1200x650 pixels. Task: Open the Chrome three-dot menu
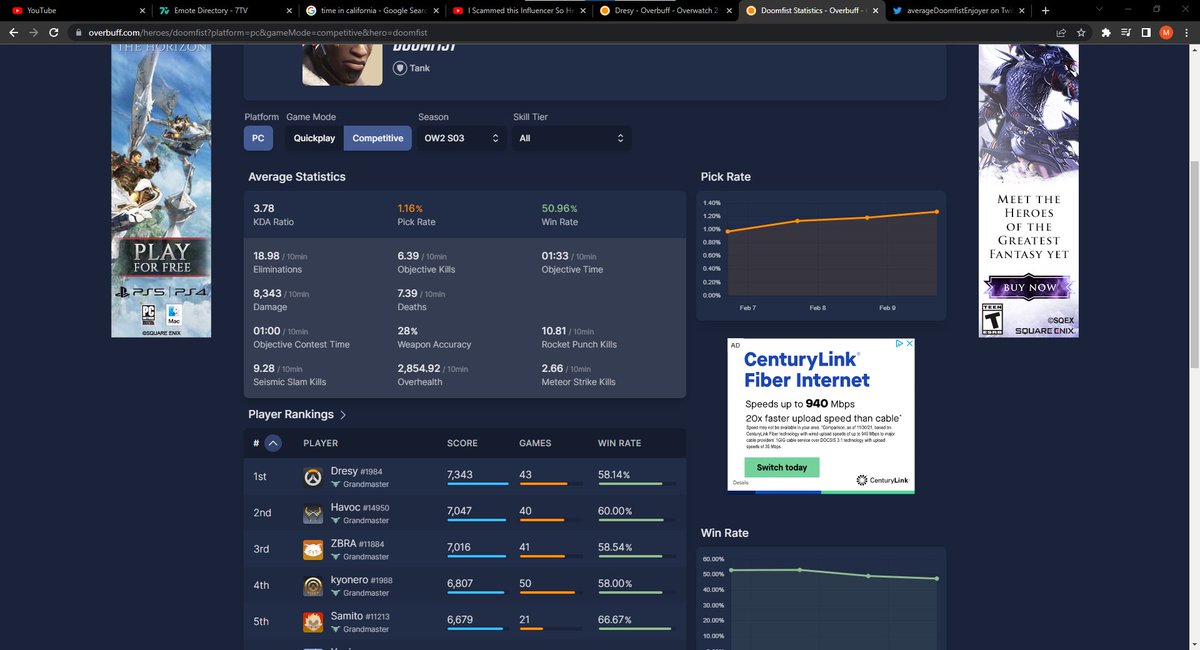[x=1187, y=32]
